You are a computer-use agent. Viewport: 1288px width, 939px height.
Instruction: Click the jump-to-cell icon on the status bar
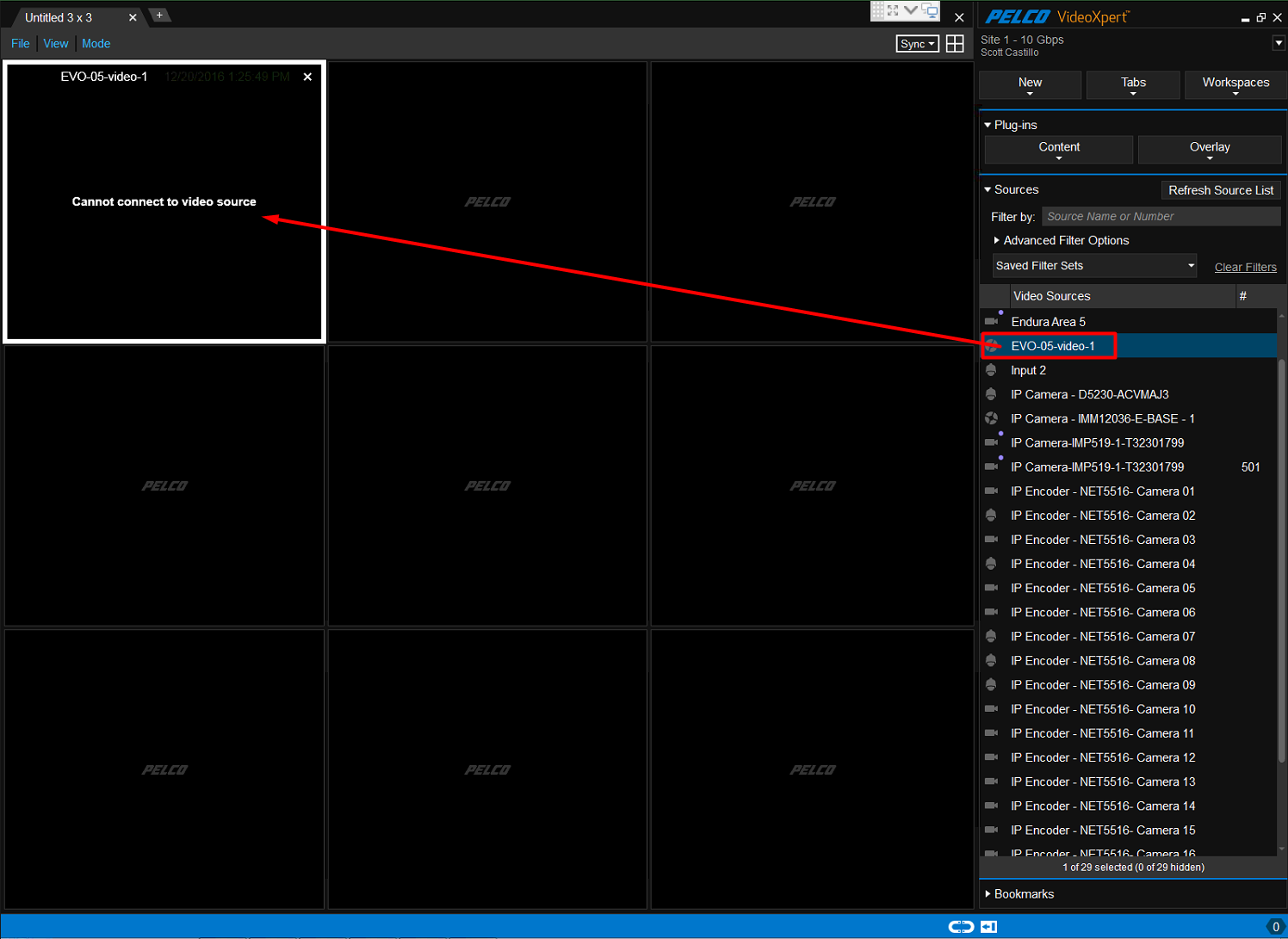pos(988,926)
